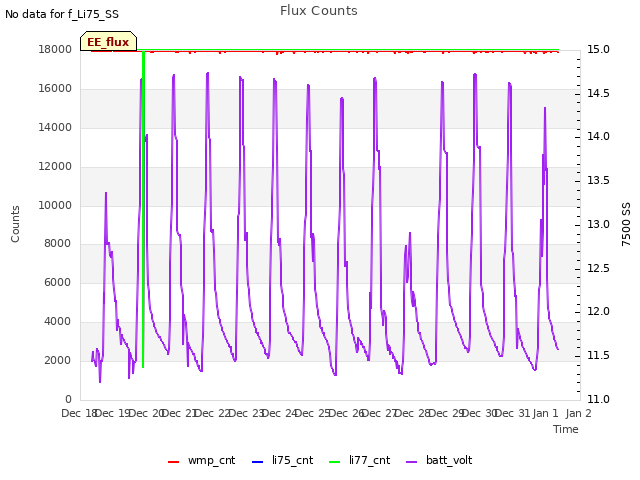Screen dimensions: 640x480
Task: Click the 16000 y-axis tick label
Action: point(55,88)
